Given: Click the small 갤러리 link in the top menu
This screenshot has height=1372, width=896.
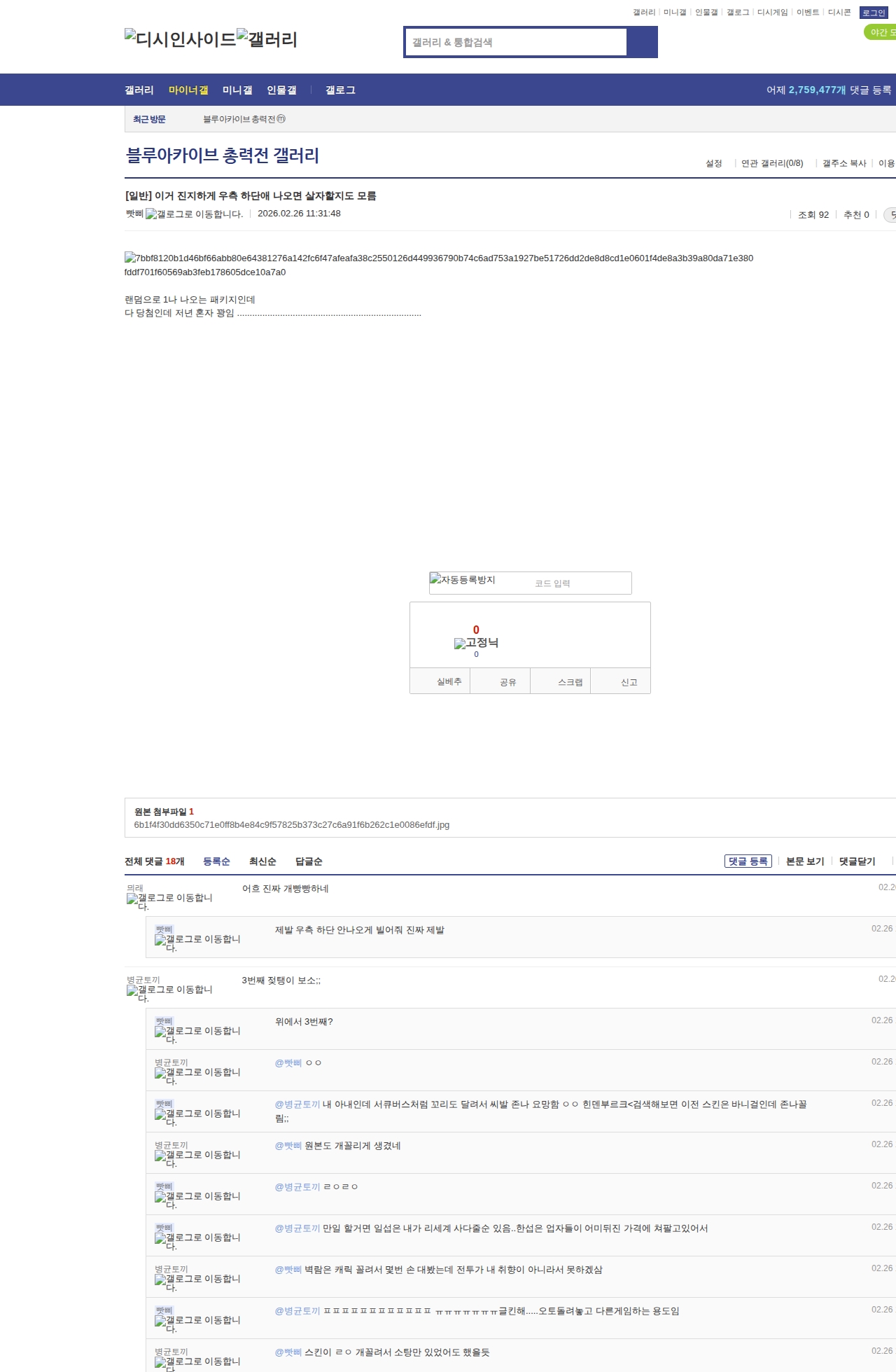Looking at the screenshot, I should coord(644,13).
